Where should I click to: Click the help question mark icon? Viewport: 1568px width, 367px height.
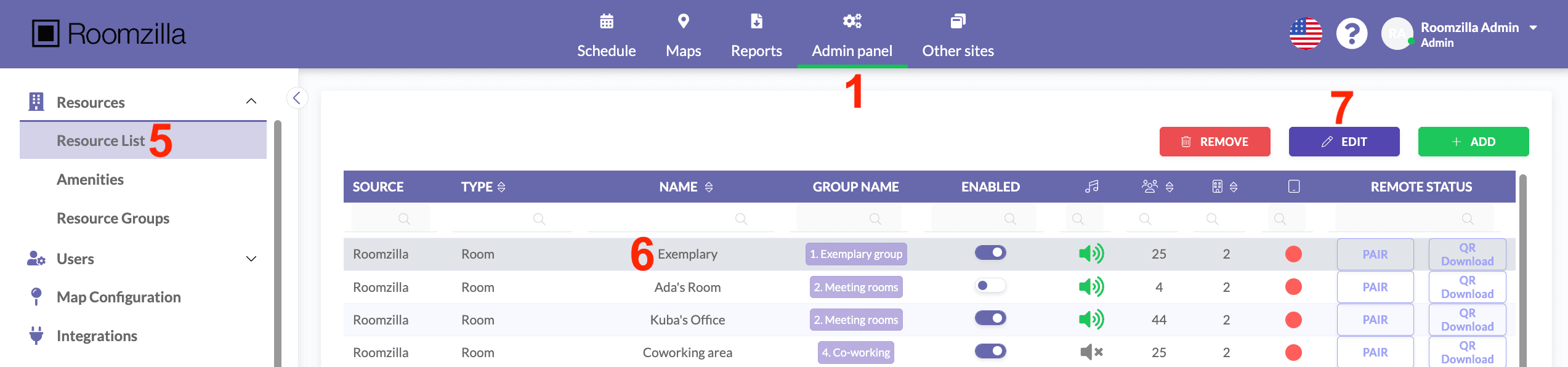(1351, 34)
